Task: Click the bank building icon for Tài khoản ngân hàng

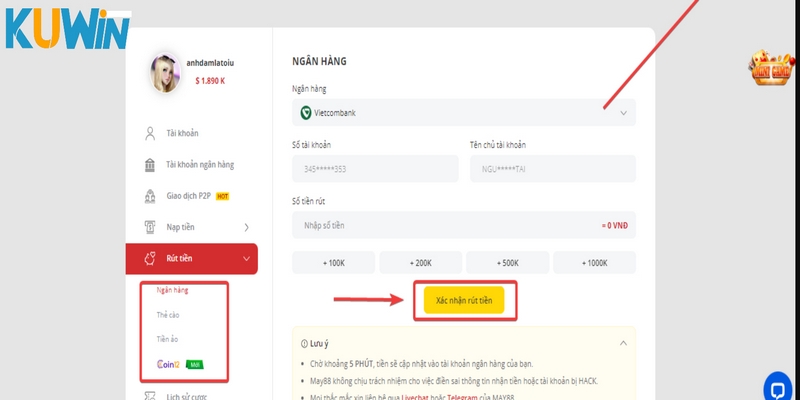Action: pyautogui.click(x=150, y=165)
